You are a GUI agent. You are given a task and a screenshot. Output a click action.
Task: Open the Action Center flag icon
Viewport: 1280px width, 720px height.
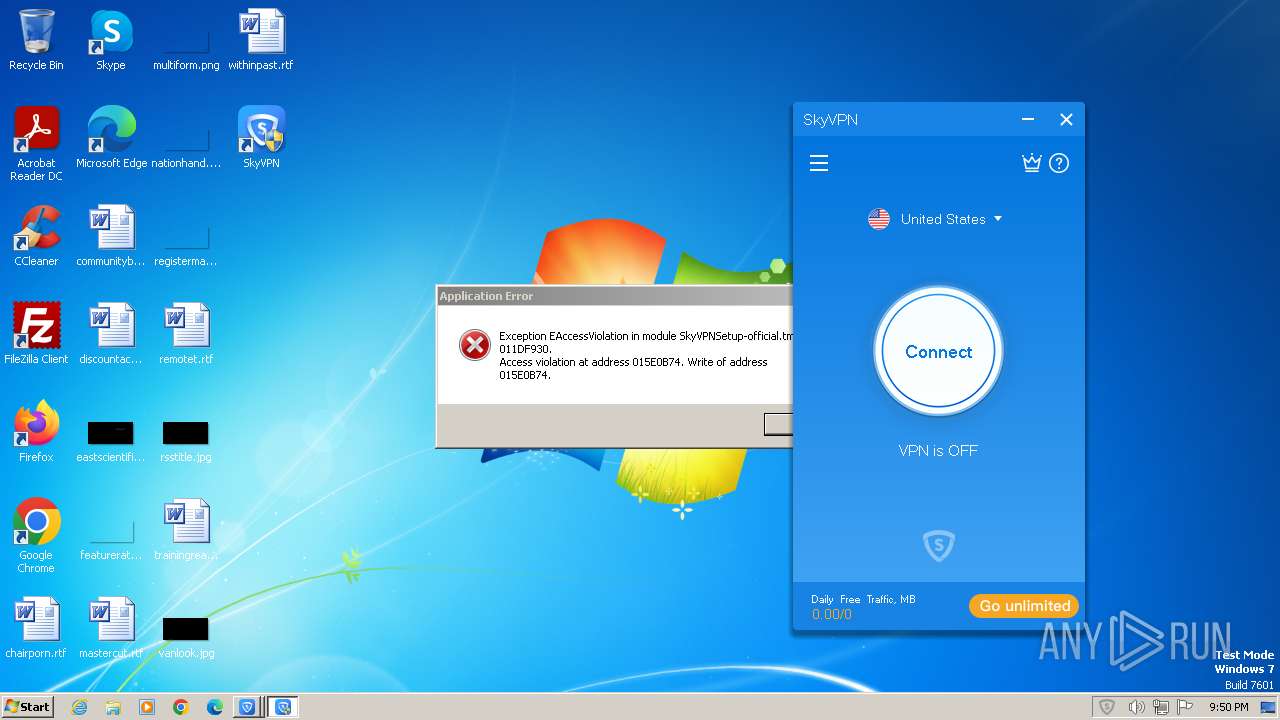click(x=1187, y=707)
